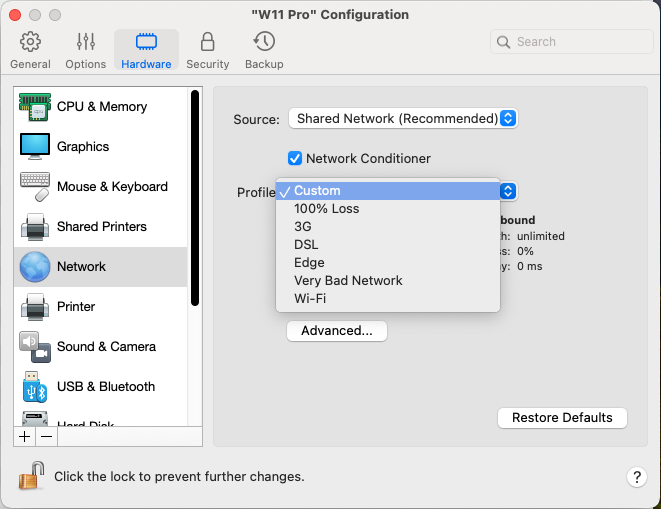Open USB & Bluetooth settings icon
The image size is (661, 509).
point(35,387)
